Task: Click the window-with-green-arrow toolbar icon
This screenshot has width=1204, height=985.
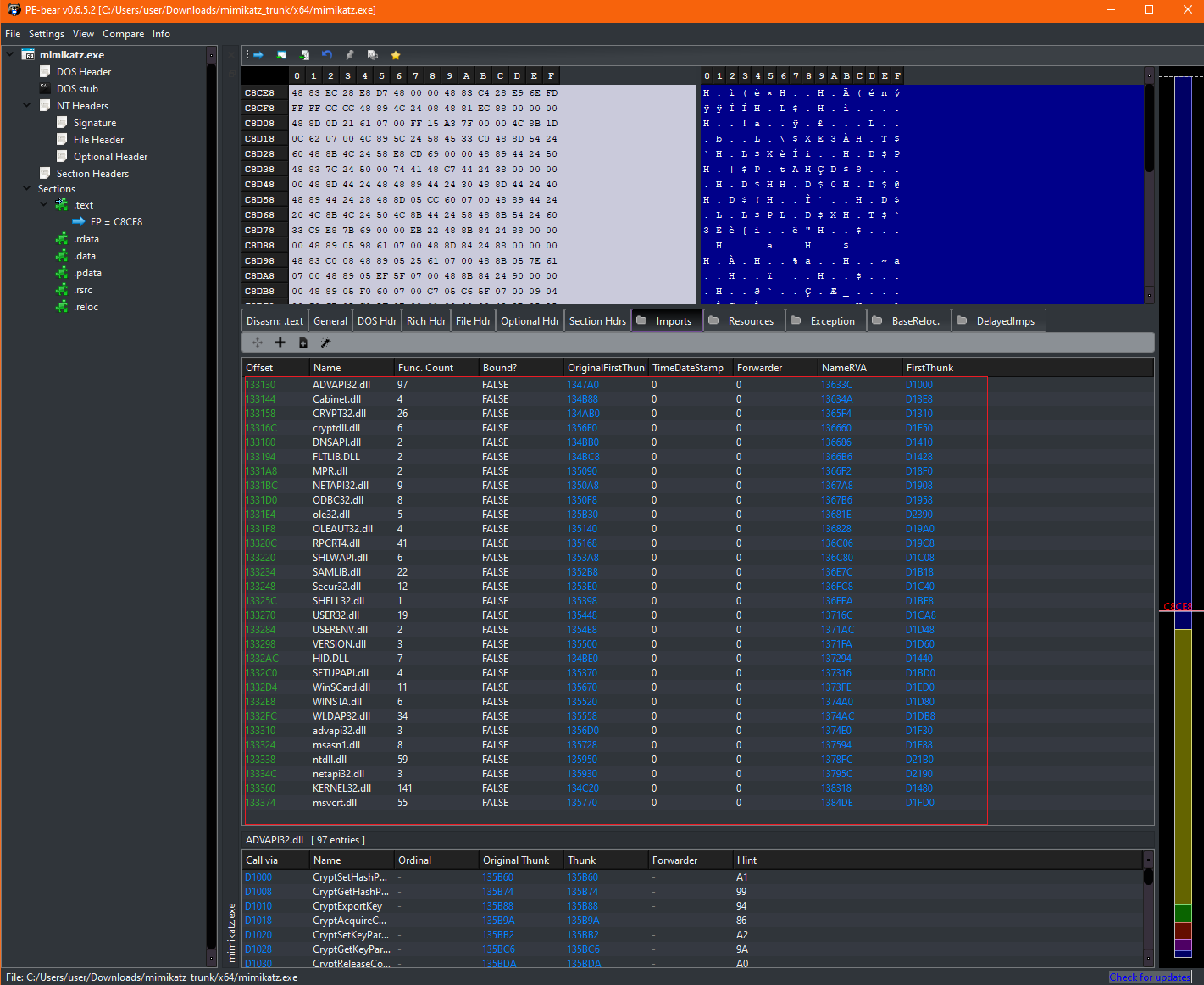Action: [281, 55]
